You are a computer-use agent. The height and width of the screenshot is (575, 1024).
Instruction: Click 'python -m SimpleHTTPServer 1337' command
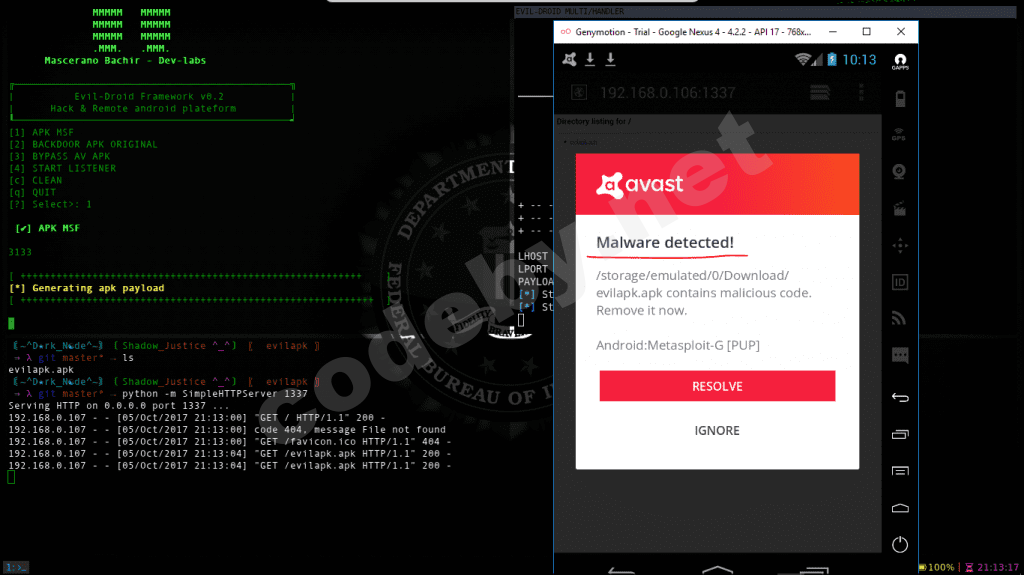(x=215, y=393)
